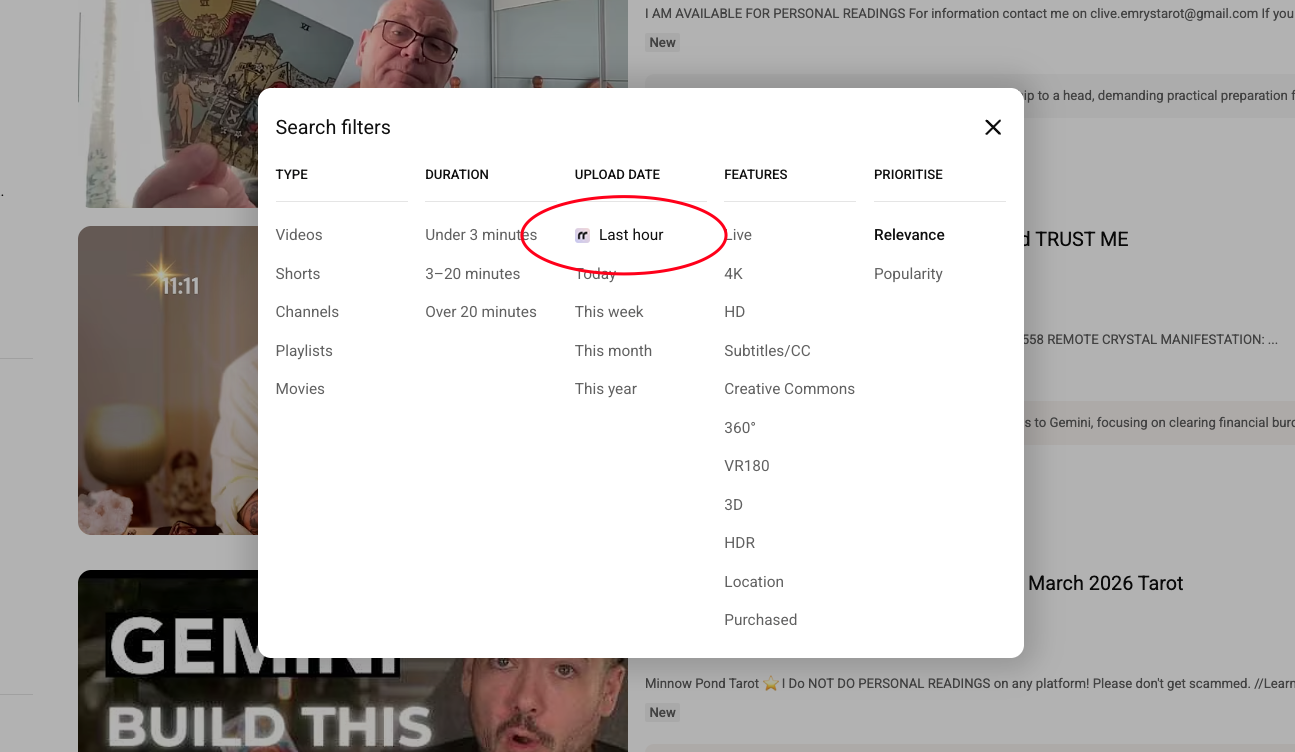Filter results by Shorts
1295x752 pixels.
pyautogui.click(x=297, y=273)
